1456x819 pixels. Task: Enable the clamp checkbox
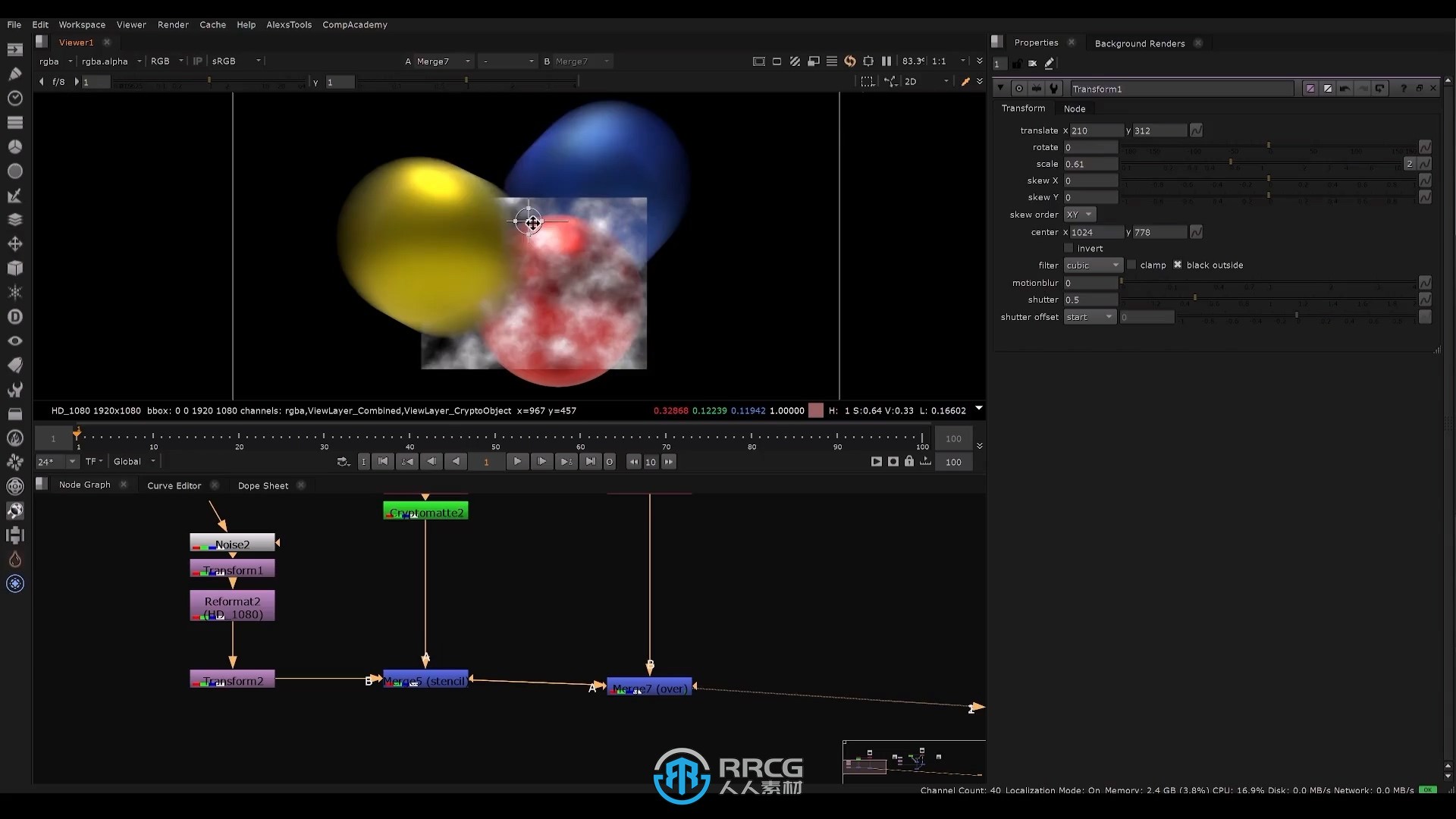(x=1131, y=265)
